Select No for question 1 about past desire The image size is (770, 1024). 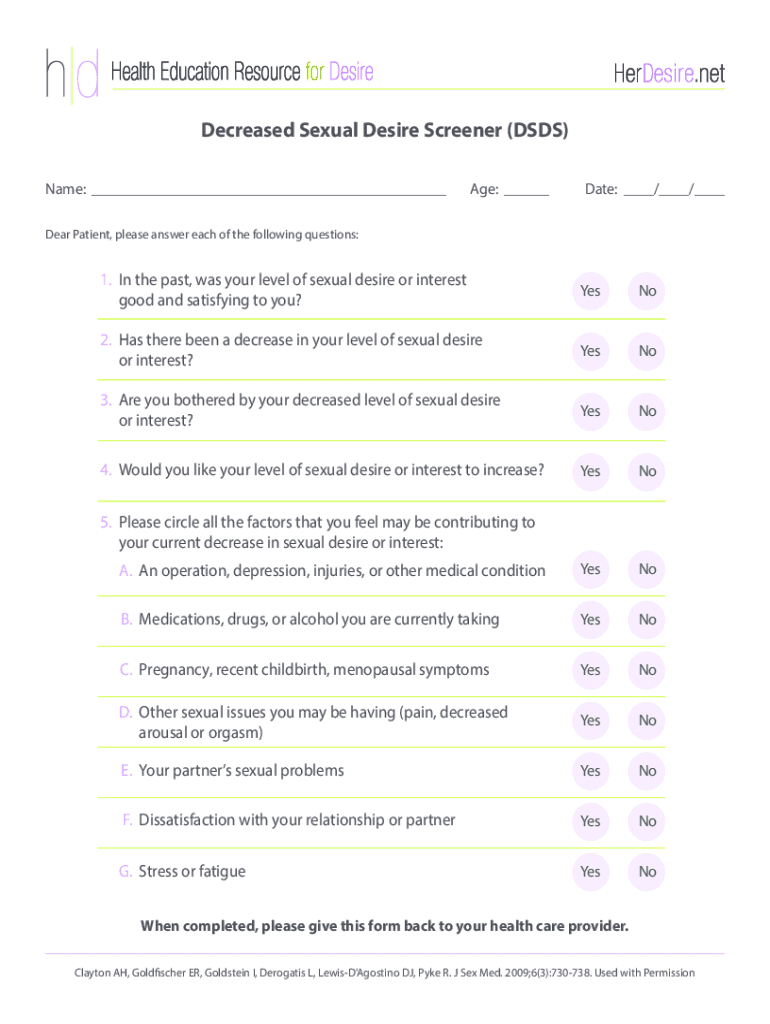point(647,291)
